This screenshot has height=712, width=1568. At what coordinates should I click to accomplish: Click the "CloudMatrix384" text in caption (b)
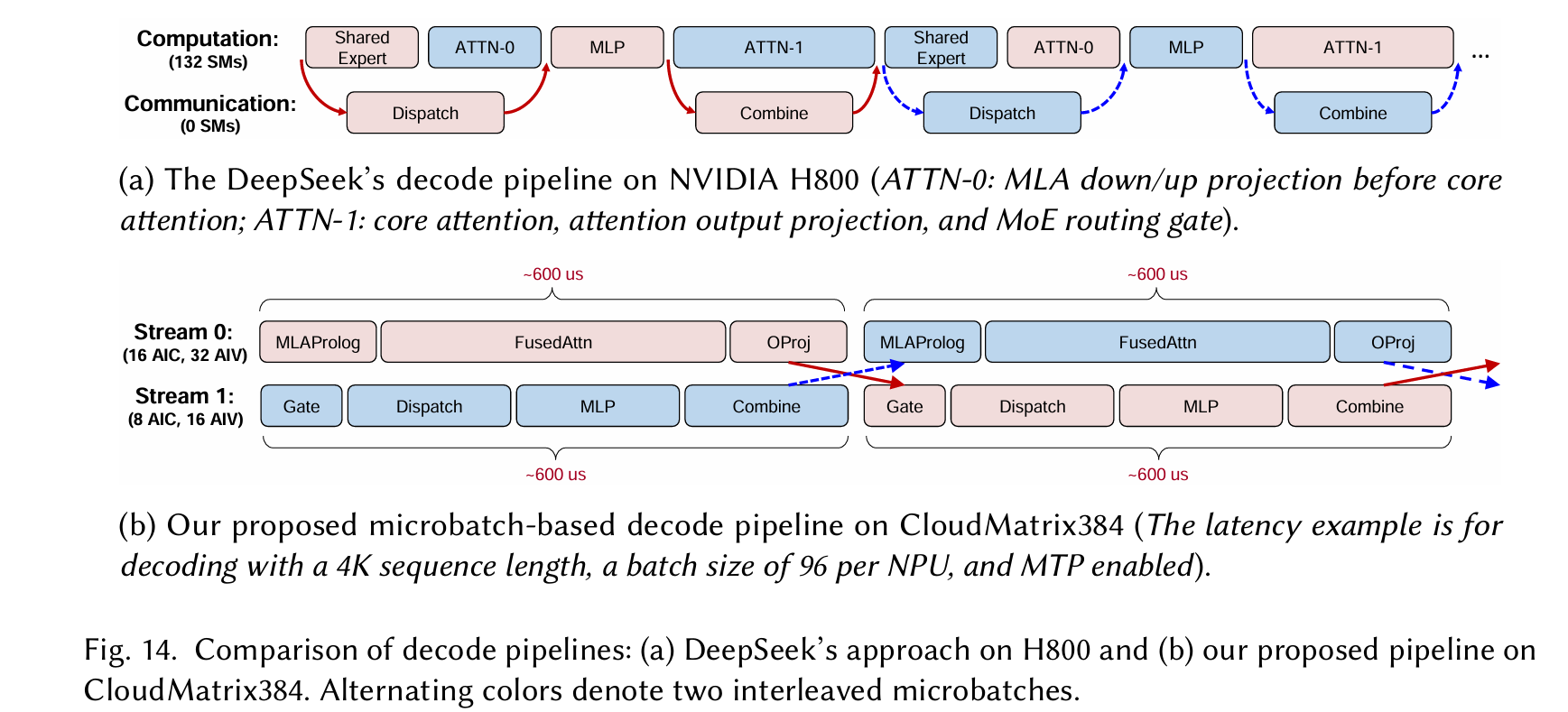(x=1011, y=525)
